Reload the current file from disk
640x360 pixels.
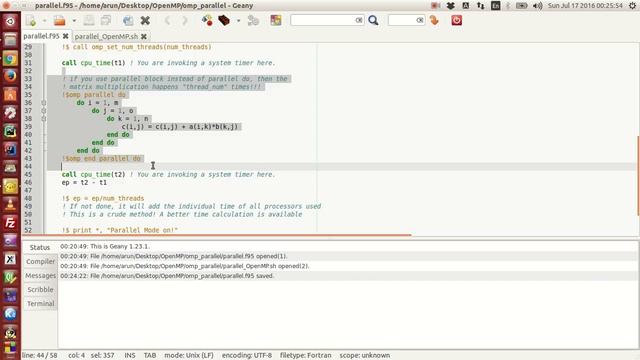coord(128,20)
